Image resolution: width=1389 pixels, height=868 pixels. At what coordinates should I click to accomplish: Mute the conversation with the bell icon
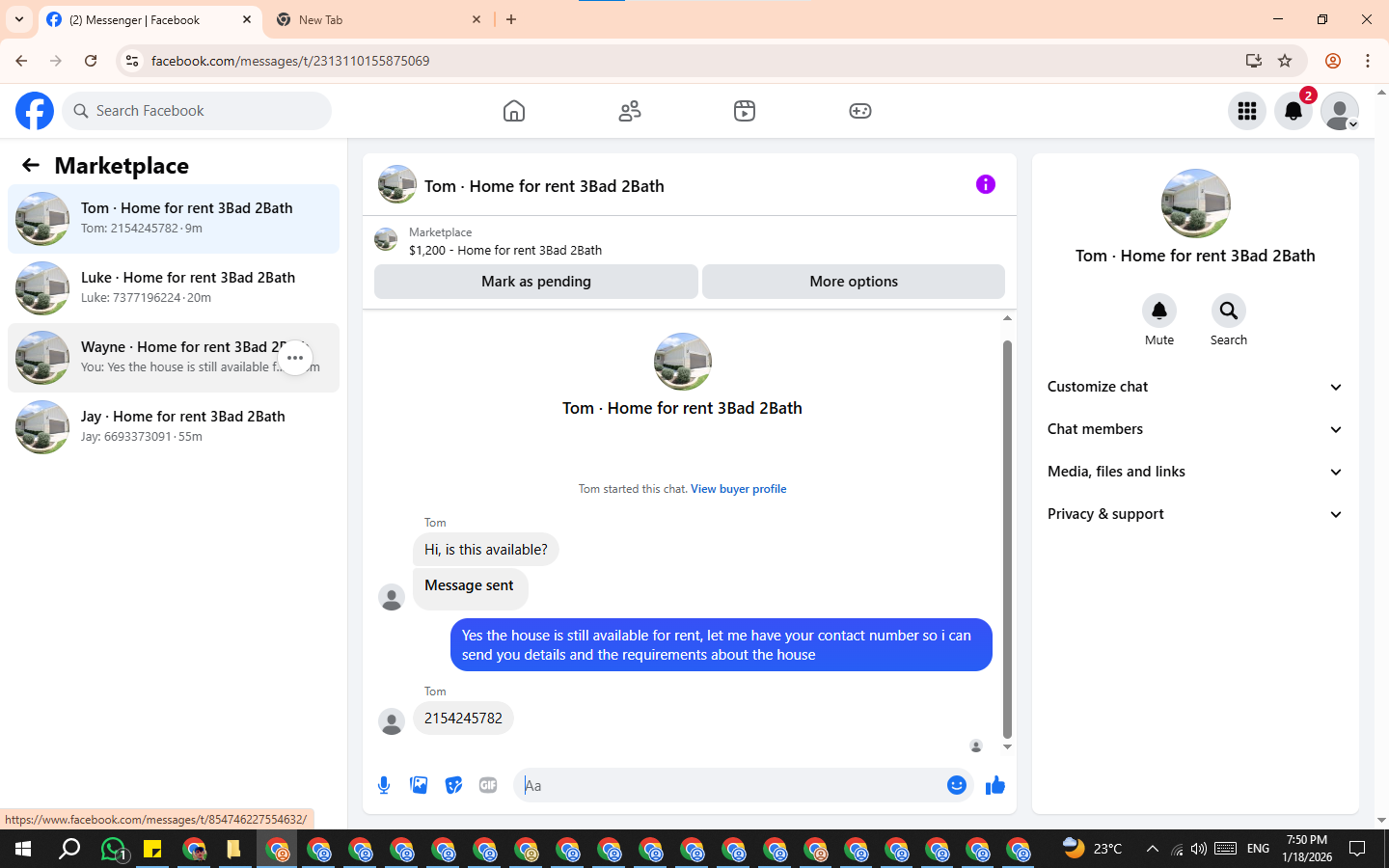pos(1159,311)
